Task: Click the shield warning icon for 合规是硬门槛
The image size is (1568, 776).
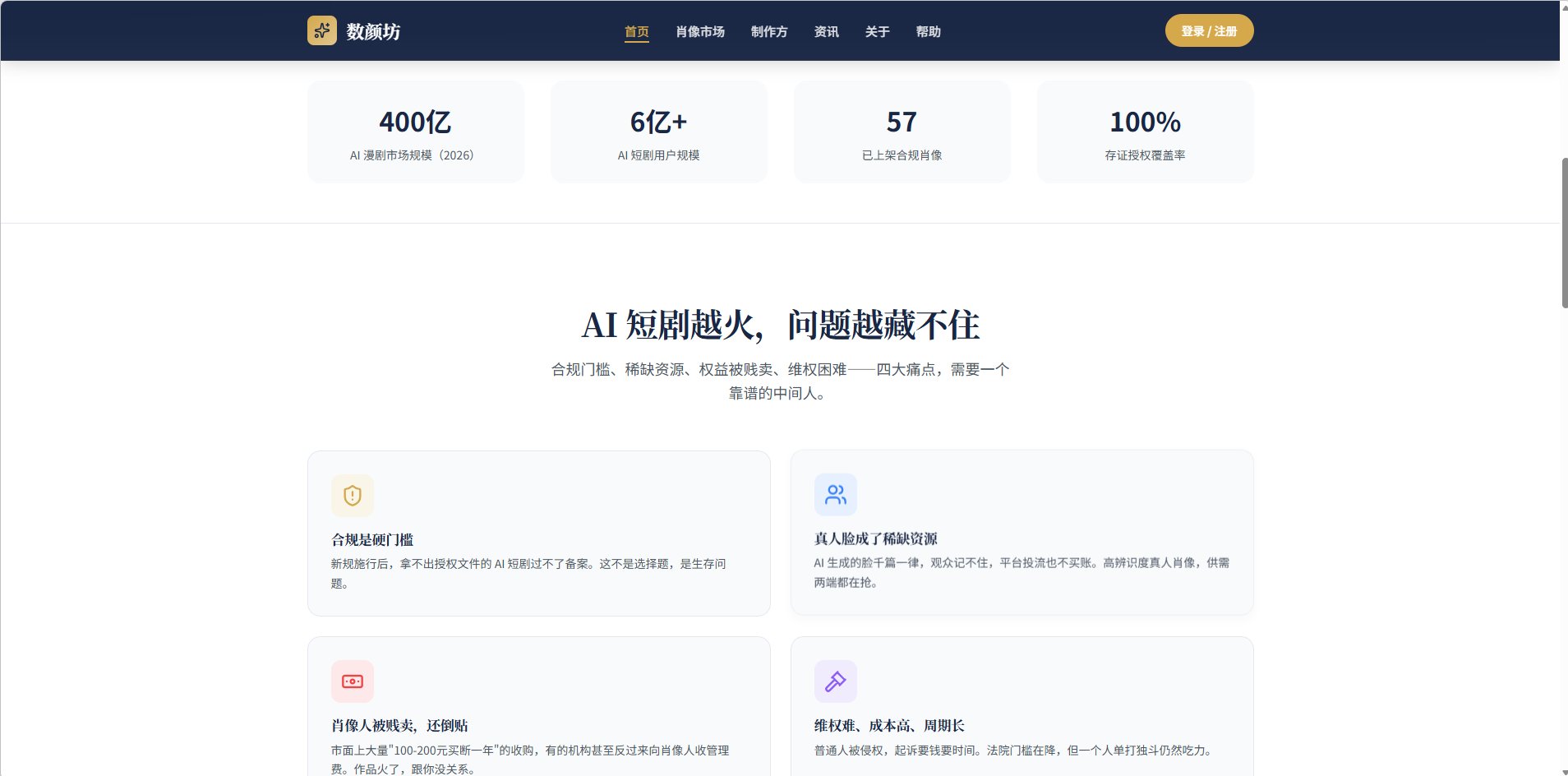Action: [x=353, y=496]
